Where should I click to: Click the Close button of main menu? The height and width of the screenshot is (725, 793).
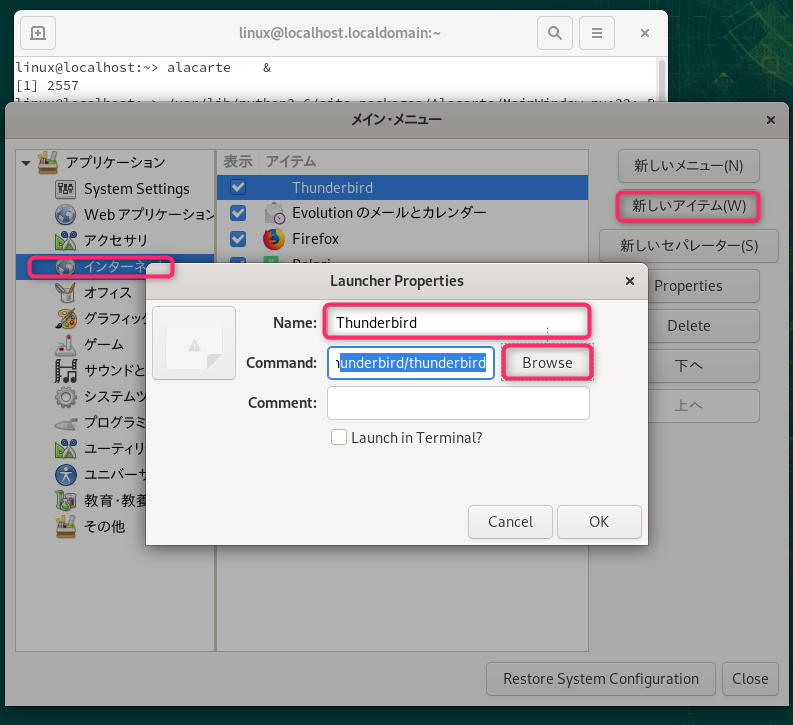(x=750, y=679)
